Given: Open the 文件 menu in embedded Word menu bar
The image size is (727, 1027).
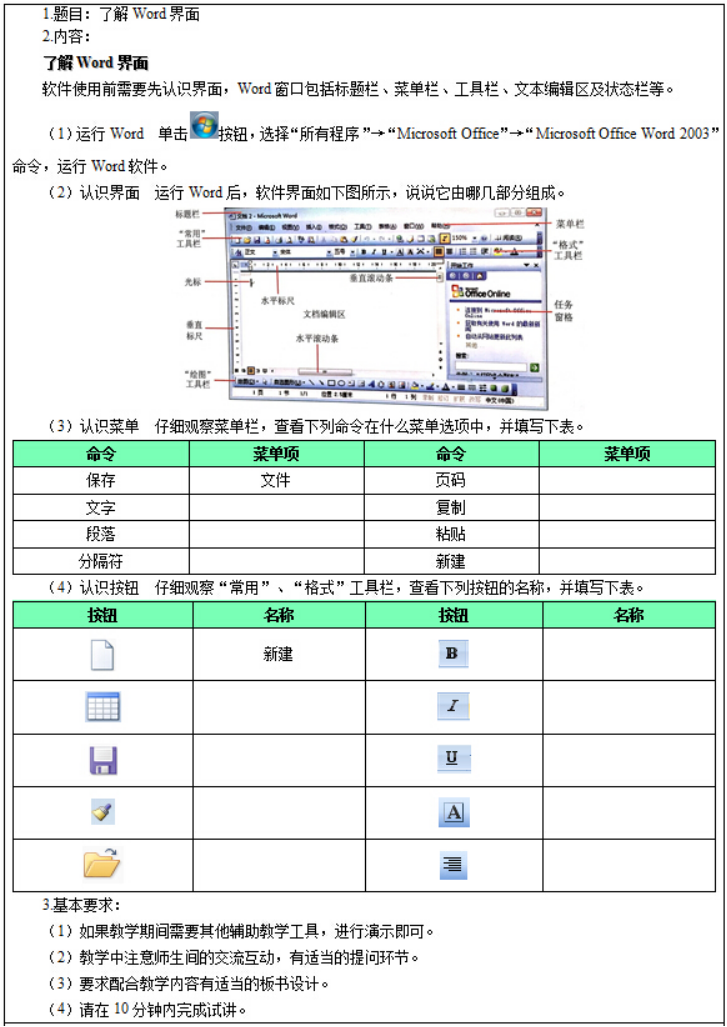Looking at the screenshot, I should coord(244,227).
